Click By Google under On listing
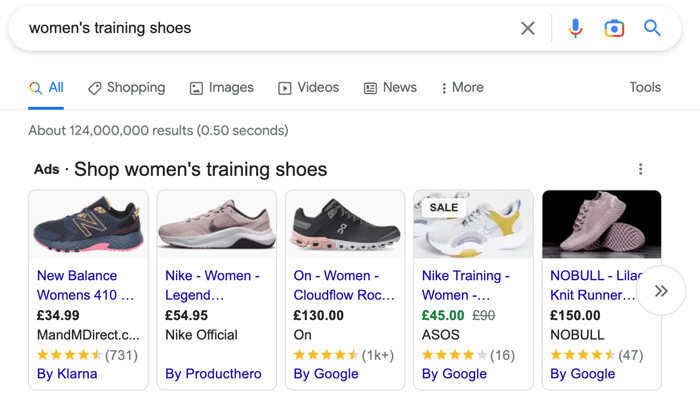 (326, 374)
